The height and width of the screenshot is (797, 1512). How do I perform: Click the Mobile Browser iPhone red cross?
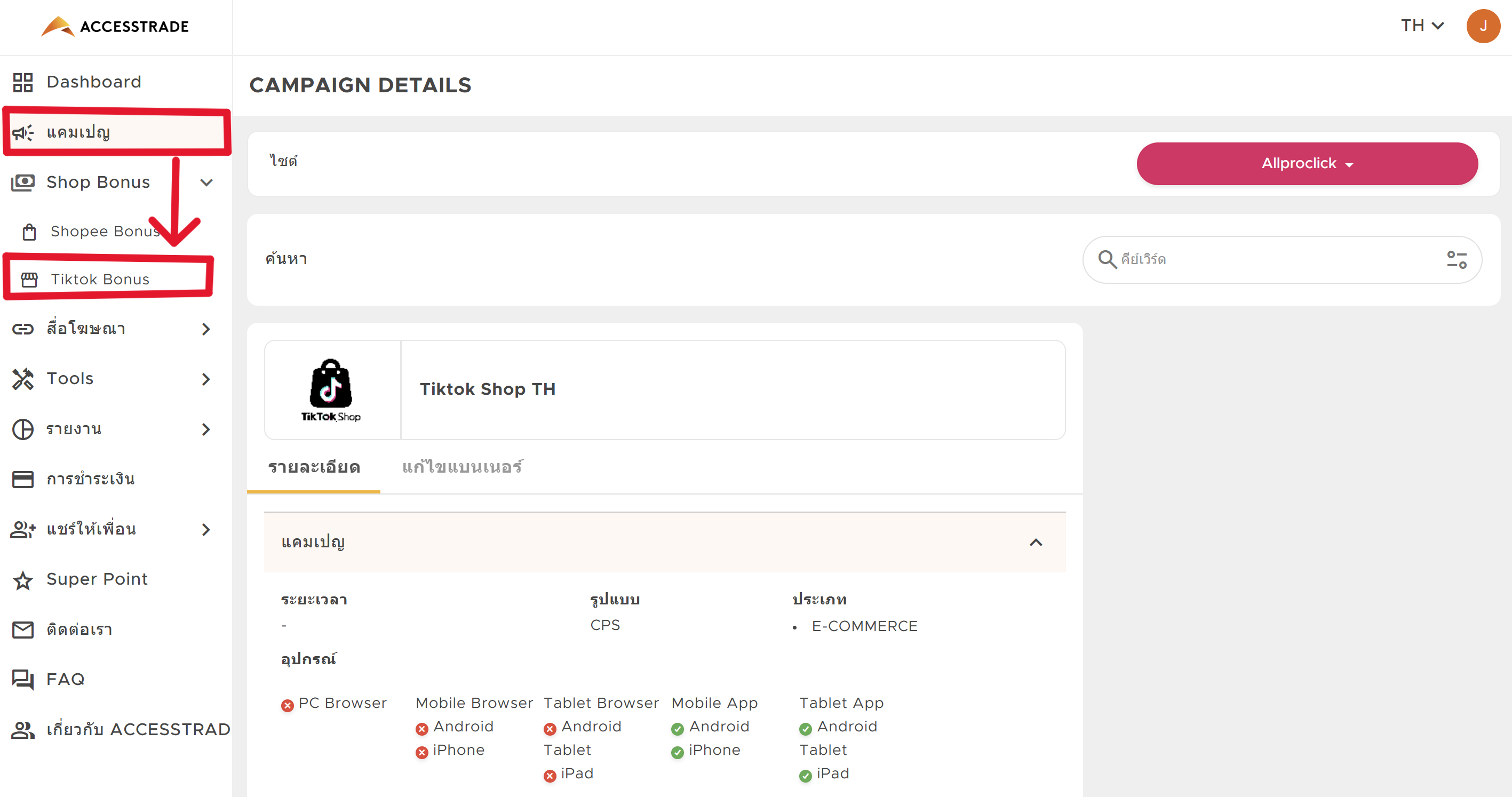pyautogui.click(x=421, y=752)
